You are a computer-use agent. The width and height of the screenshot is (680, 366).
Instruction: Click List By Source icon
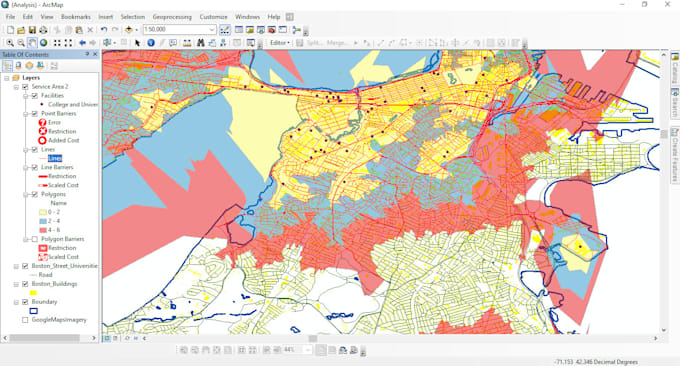click(x=19, y=66)
